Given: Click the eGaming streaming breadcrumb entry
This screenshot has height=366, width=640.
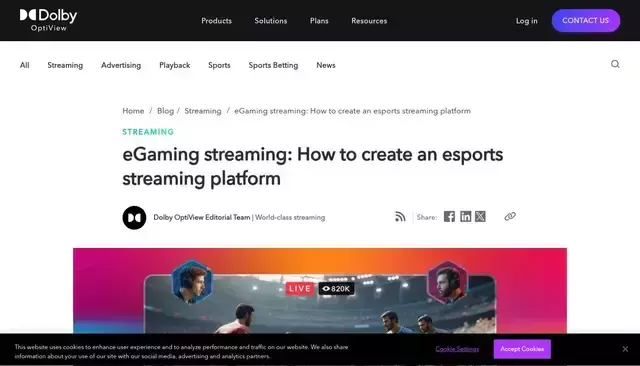Looking at the screenshot, I should [x=353, y=111].
